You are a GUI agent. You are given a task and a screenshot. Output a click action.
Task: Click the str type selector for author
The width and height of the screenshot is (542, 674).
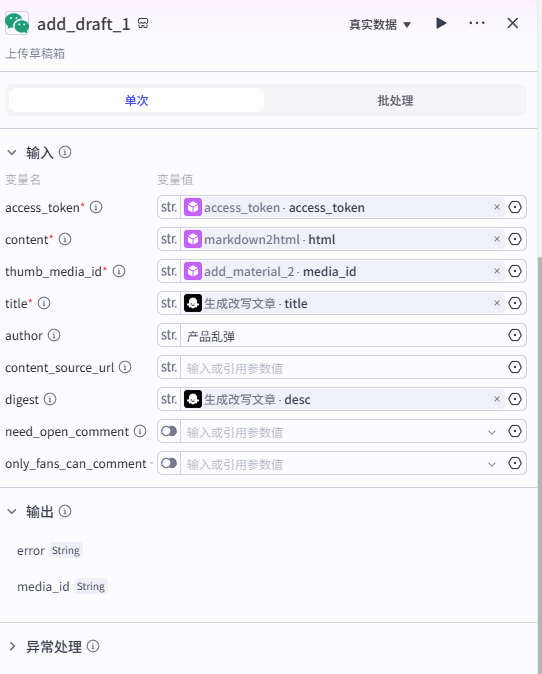[169, 335]
